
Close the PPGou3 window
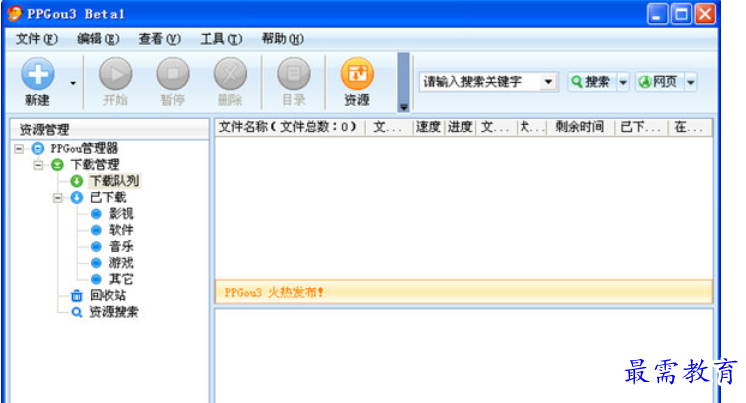coord(705,14)
